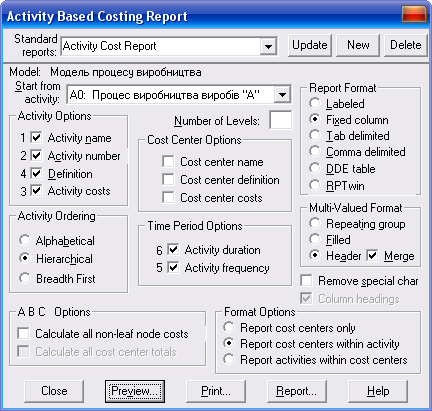Select the DDE table report format
Viewport: 432px width, 411px height.
[314, 168]
